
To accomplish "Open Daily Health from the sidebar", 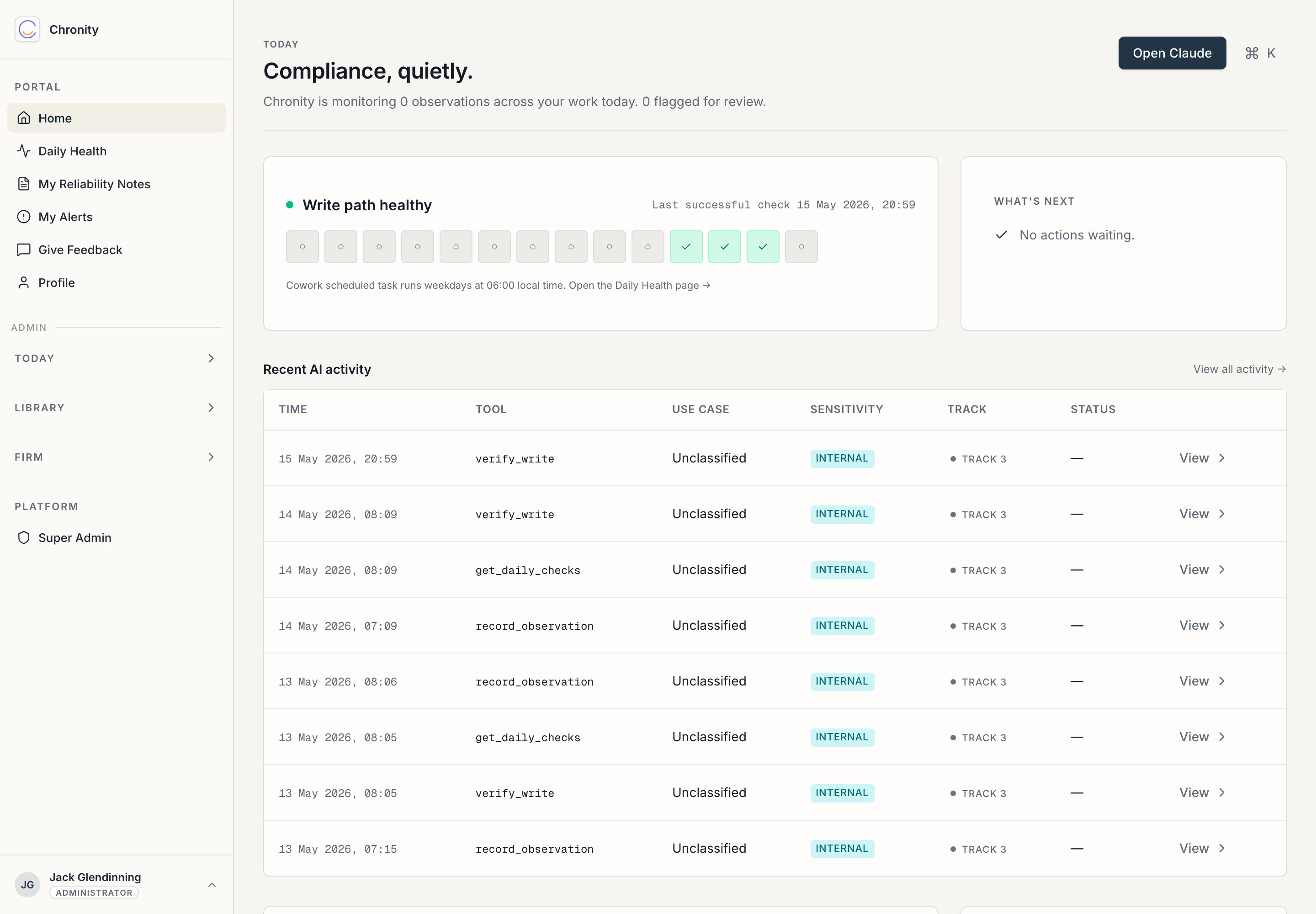I will [x=116, y=151].
